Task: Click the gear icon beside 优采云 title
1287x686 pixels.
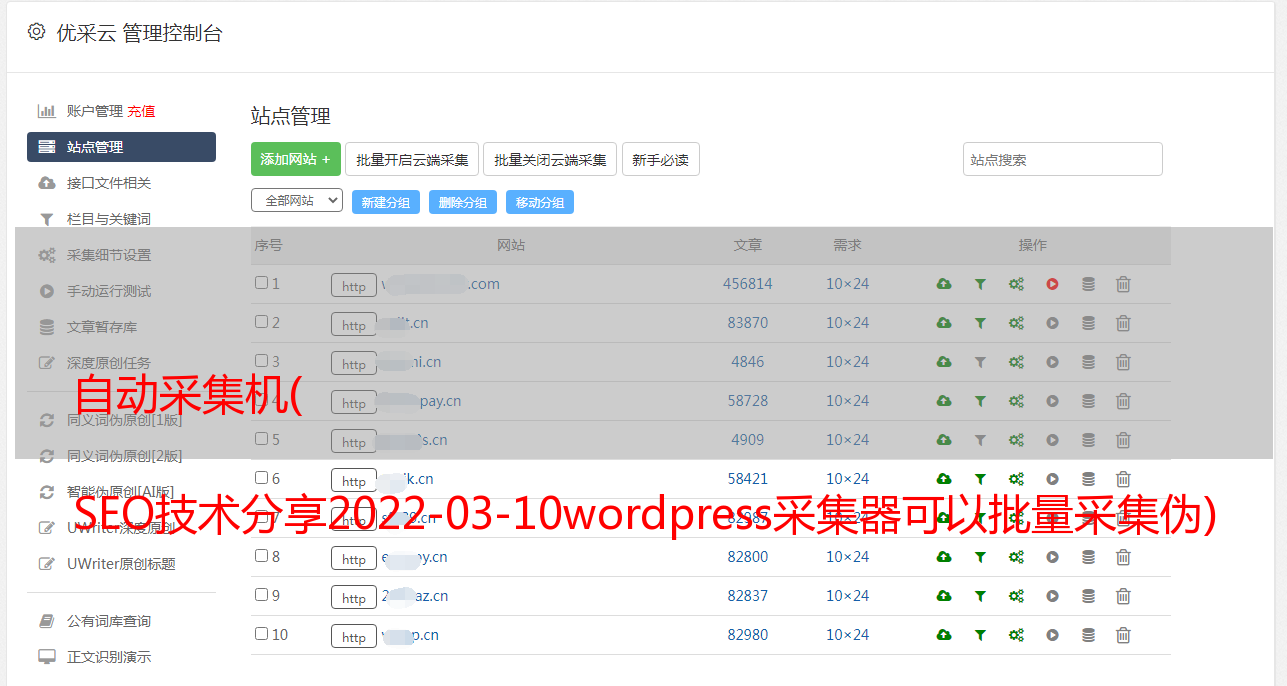Action: pyautogui.click(x=36, y=32)
